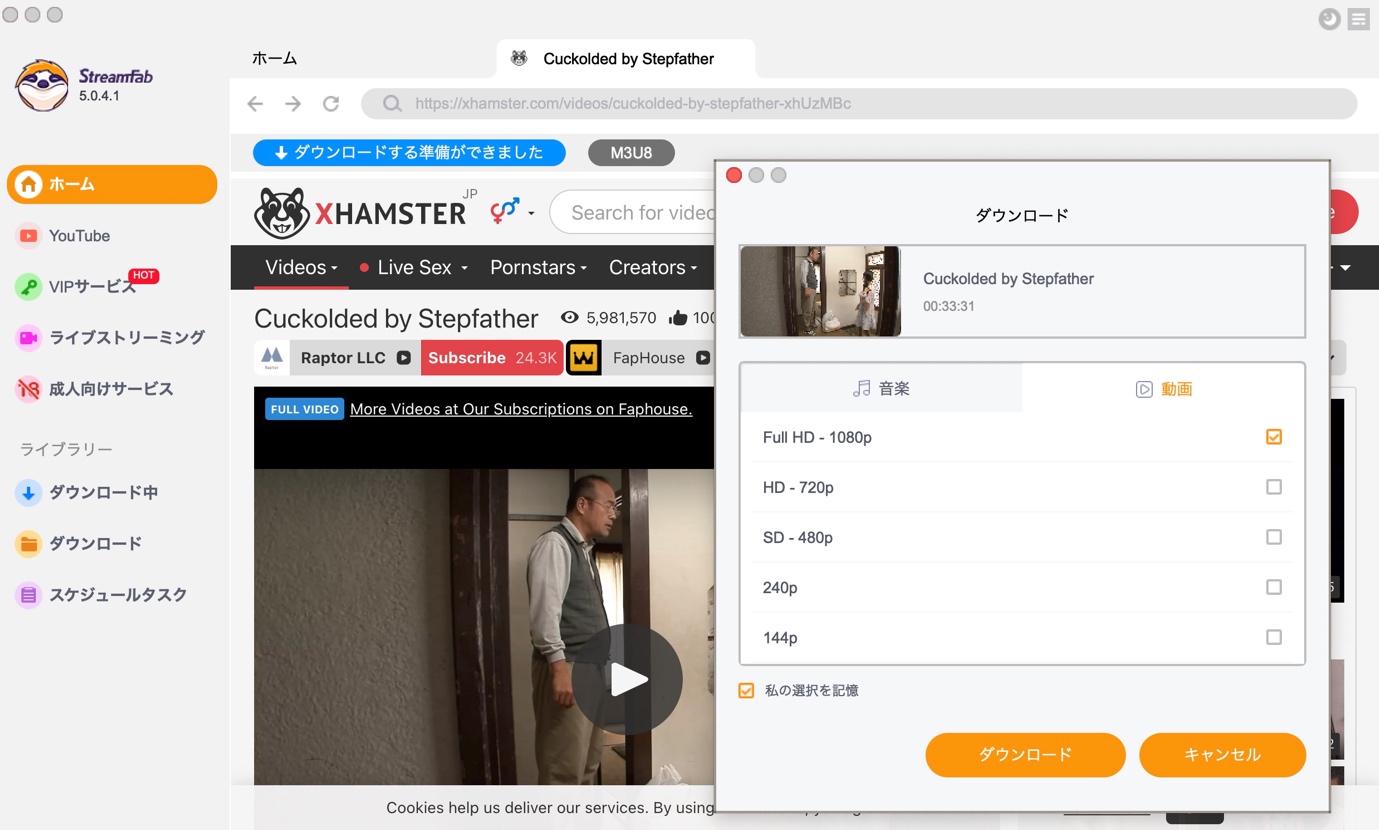Image resolution: width=1379 pixels, height=830 pixels.
Task: Expand the Videos nav menu
Action: click(x=301, y=267)
